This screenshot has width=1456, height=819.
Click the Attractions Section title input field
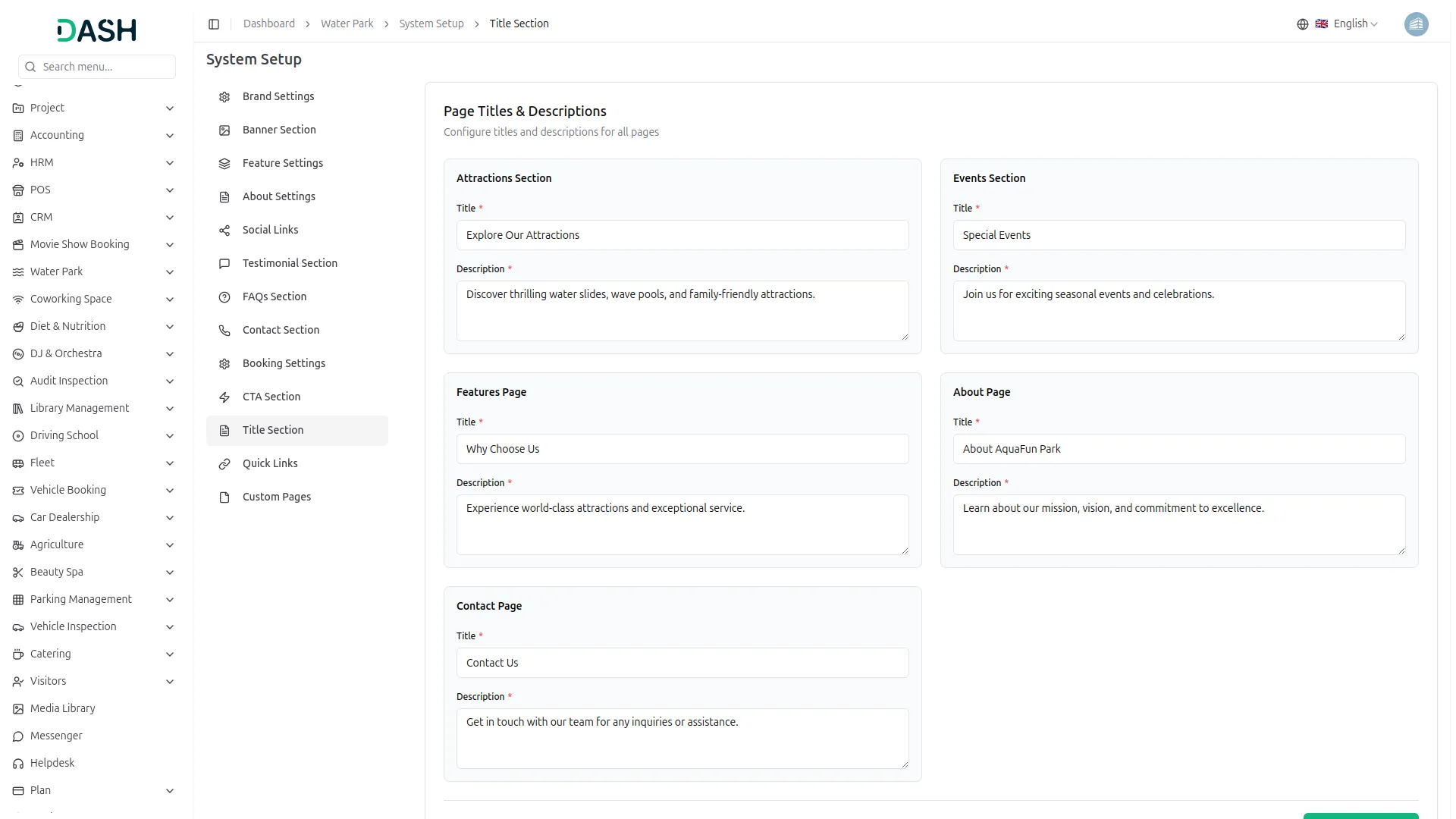pos(682,235)
